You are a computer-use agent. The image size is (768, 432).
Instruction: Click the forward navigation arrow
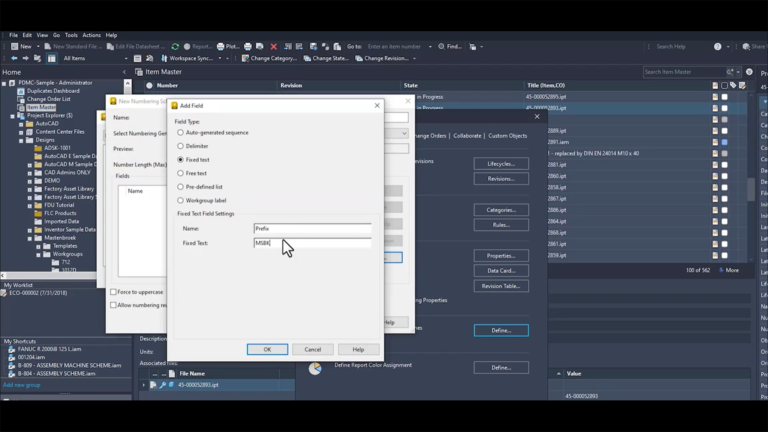click(25, 58)
